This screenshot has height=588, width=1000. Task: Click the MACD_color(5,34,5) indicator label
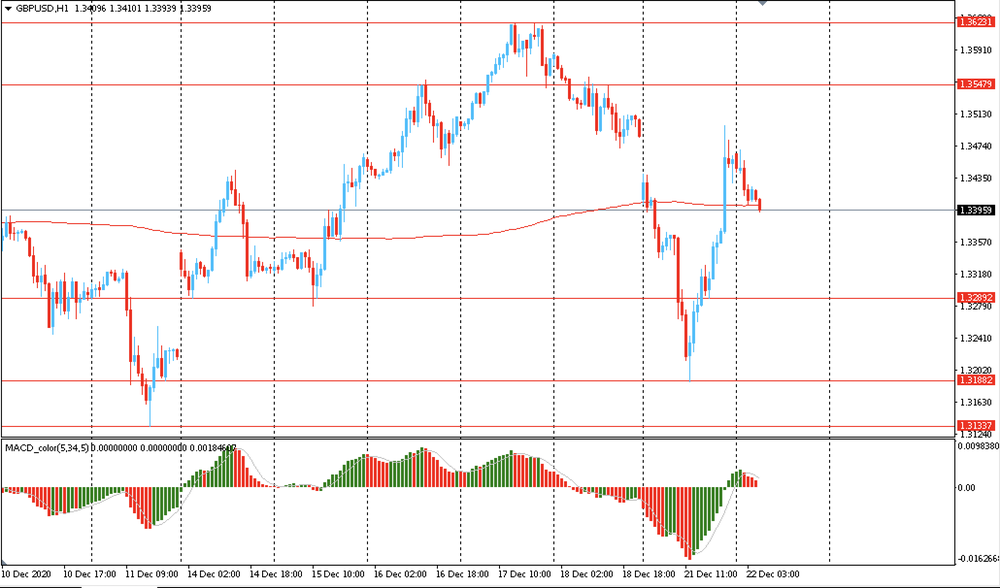click(47, 448)
